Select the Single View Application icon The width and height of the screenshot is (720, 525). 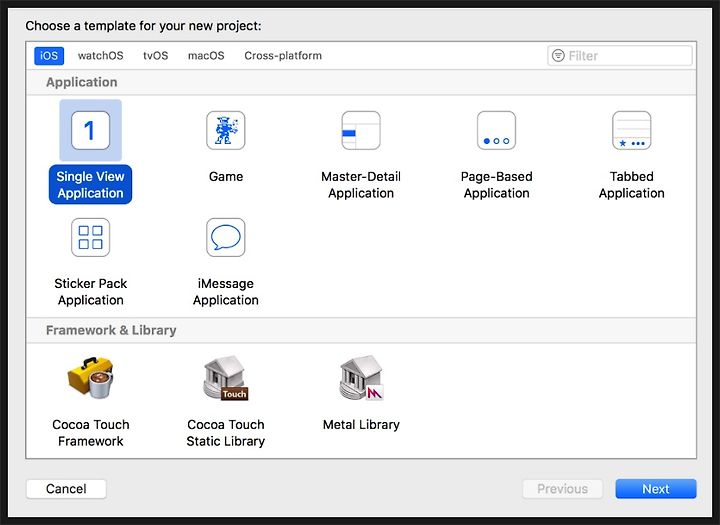90,130
